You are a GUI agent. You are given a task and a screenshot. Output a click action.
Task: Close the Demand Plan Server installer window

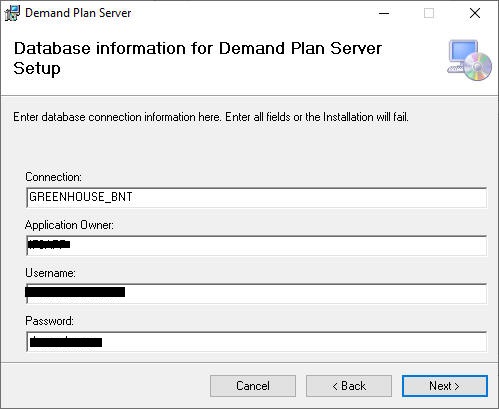(475, 13)
